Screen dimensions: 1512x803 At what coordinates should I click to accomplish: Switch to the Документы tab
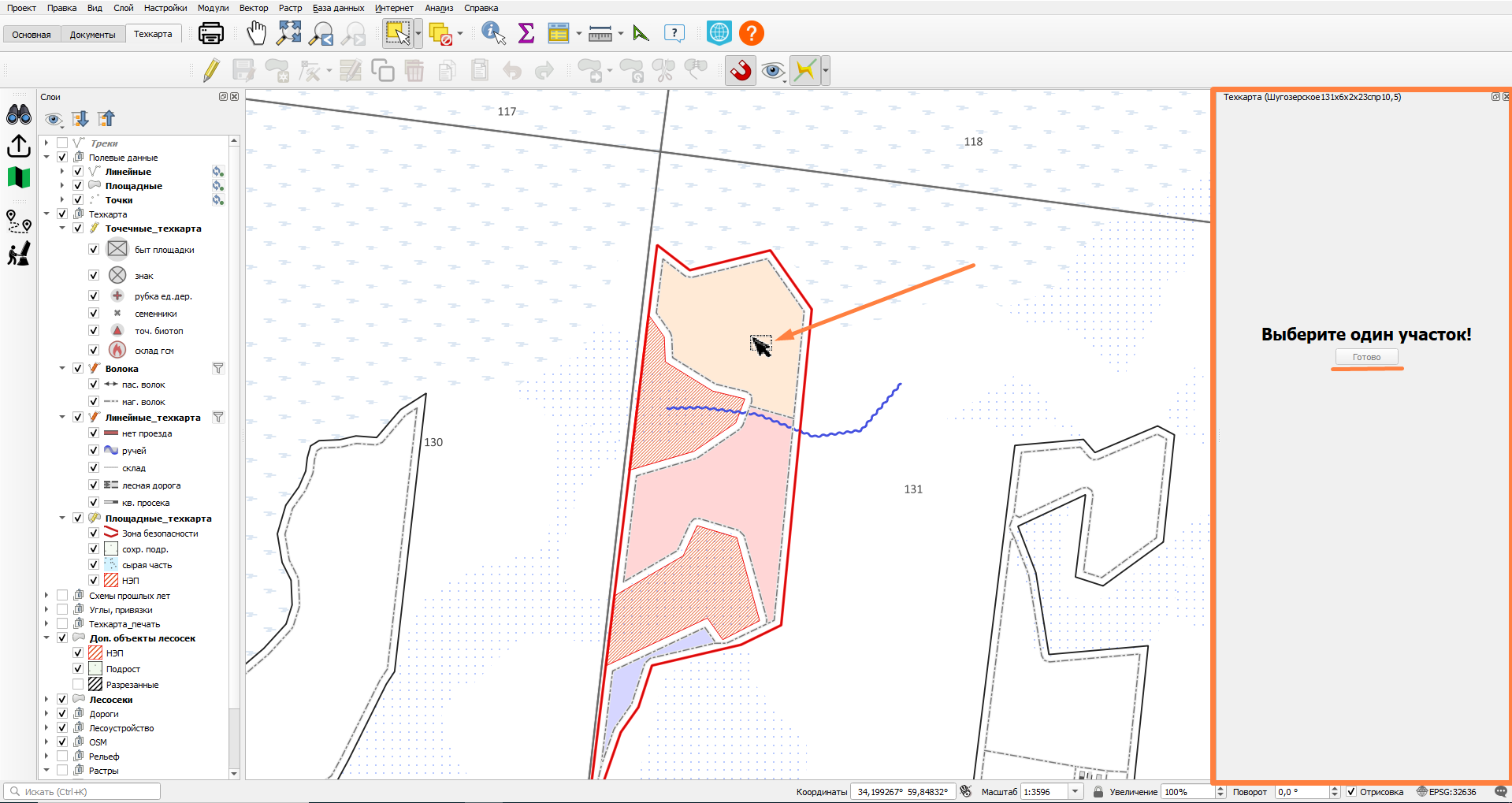pos(92,35)
